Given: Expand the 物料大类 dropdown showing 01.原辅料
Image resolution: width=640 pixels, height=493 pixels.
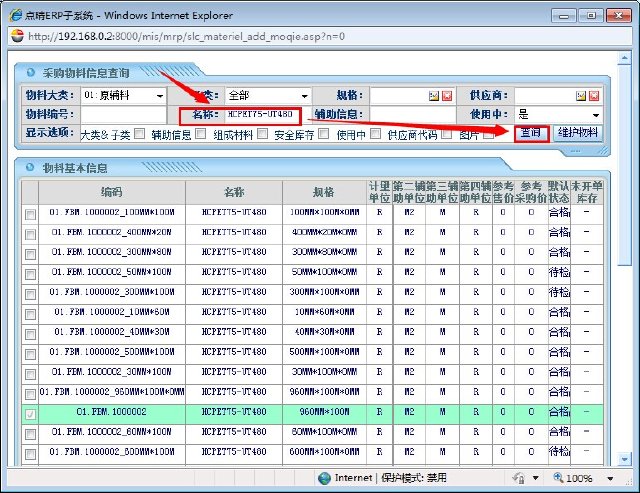Looking at the screenshot, I should click(x=159, y=95).
